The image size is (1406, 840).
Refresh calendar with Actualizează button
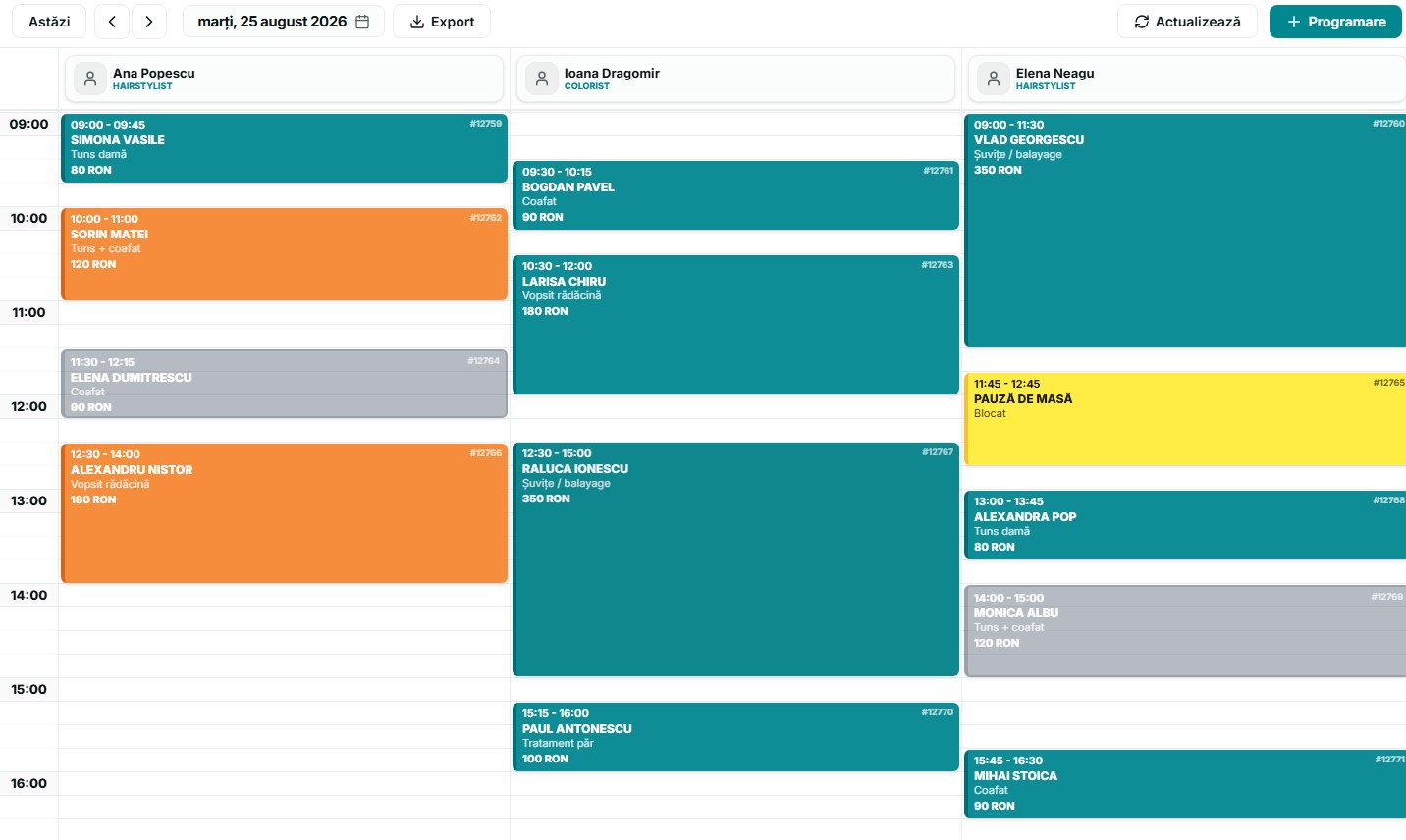click(x=1187, y=22)
